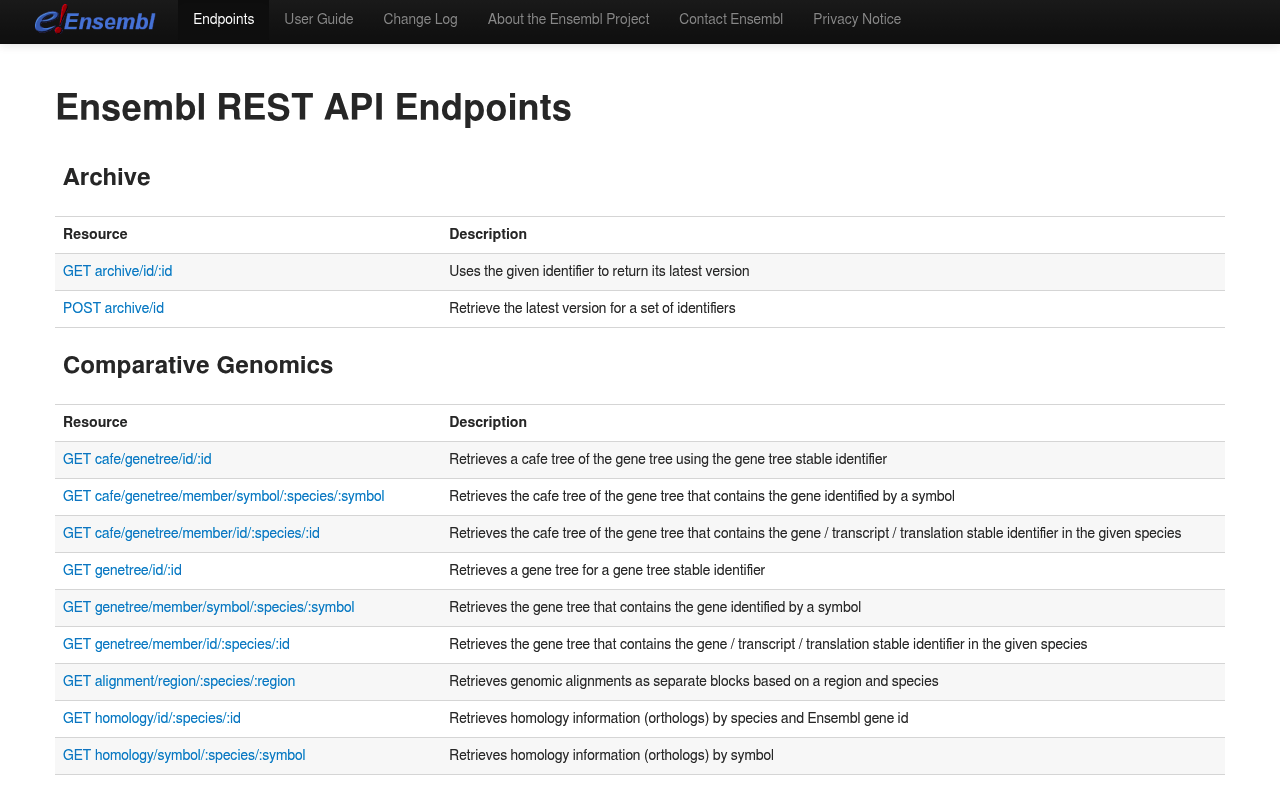The width and height of the screenshot is (1280, 800).
Task: Open GET homology/symbol/:species/:symbol link
Action: 184,755
